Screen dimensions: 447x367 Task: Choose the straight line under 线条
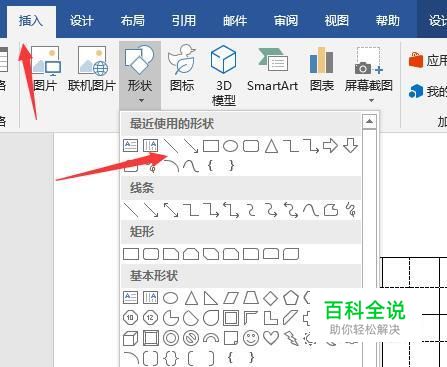point(131,210)
